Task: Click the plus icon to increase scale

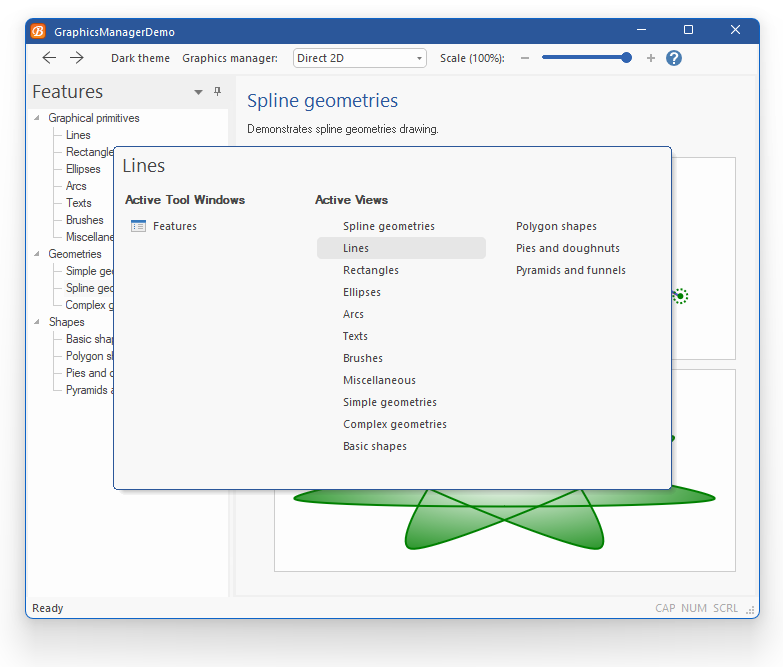Action: coord(651,58)
